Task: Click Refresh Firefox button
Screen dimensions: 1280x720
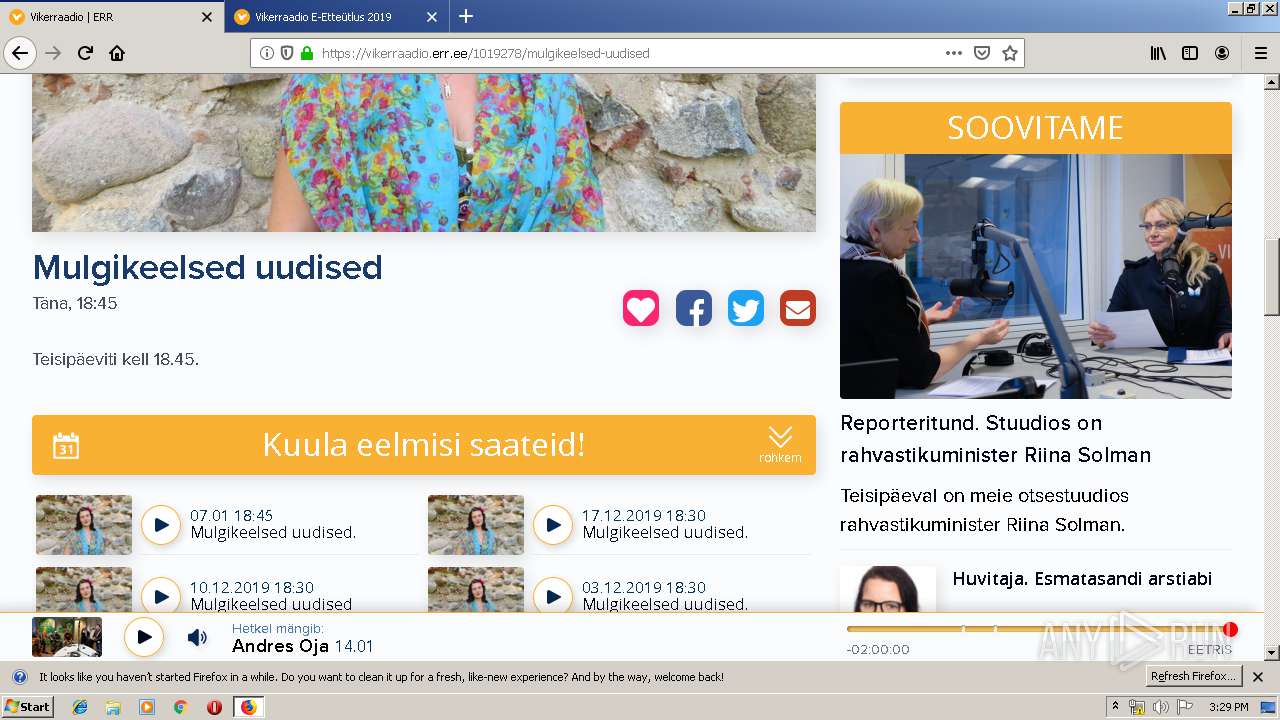Action: click(x=1194, y=677)
